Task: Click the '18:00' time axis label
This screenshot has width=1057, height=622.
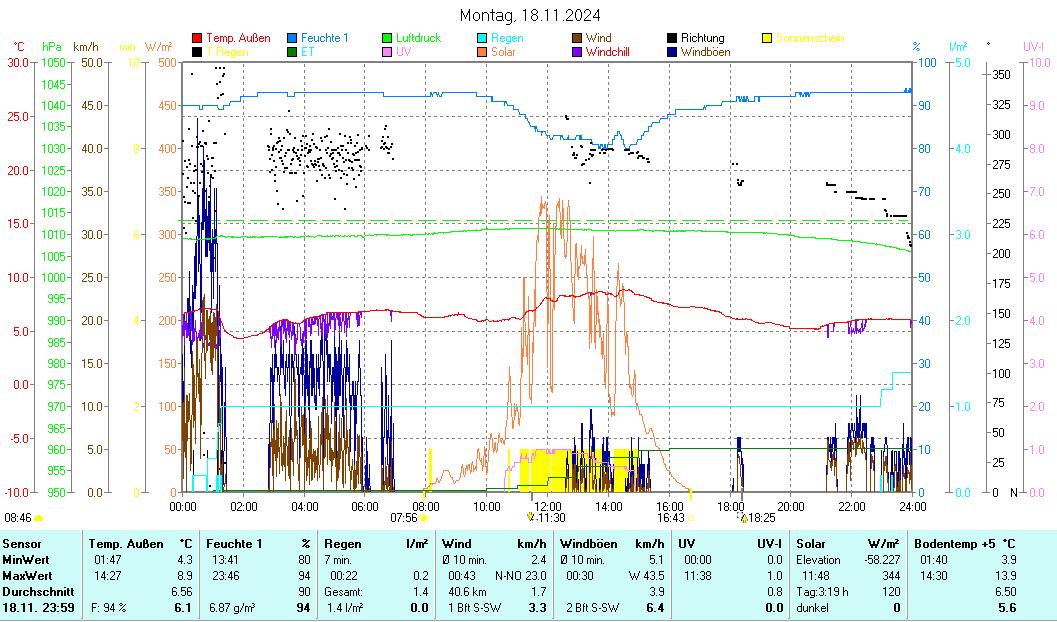Action: pyautogui.click(x=730, y=507)
